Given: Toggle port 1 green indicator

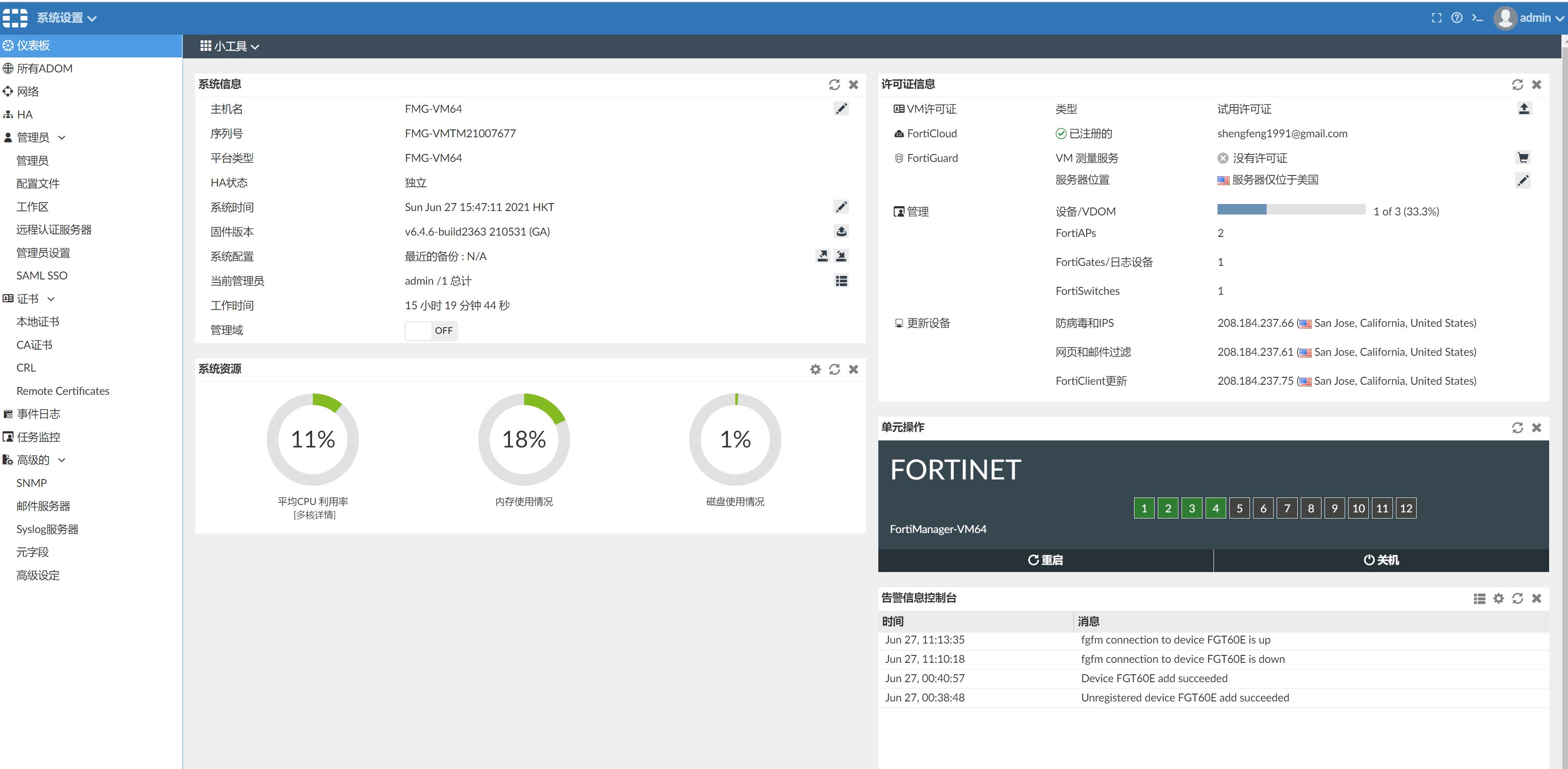Looking at the screenshot, I should click(x=1144, y=508).
